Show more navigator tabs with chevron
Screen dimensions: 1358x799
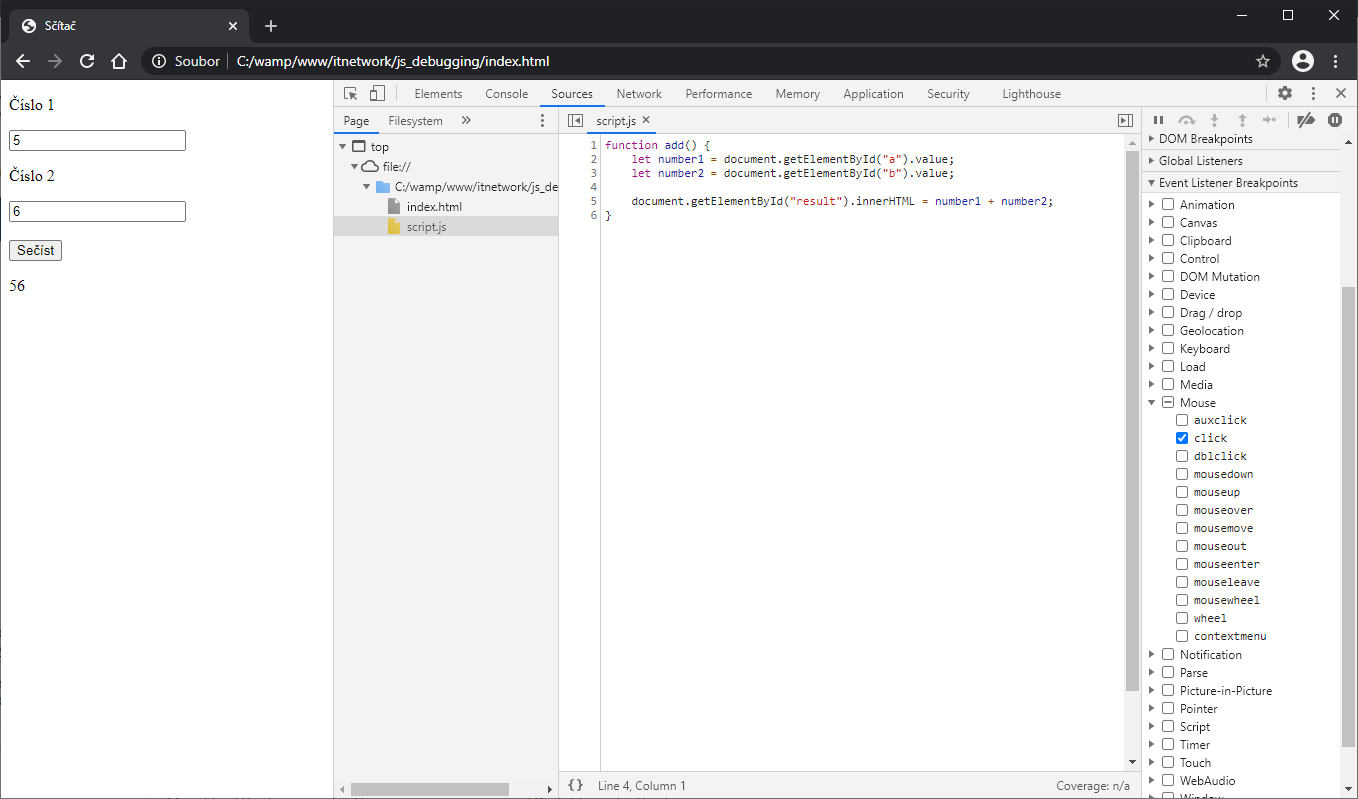pos(466,120)
